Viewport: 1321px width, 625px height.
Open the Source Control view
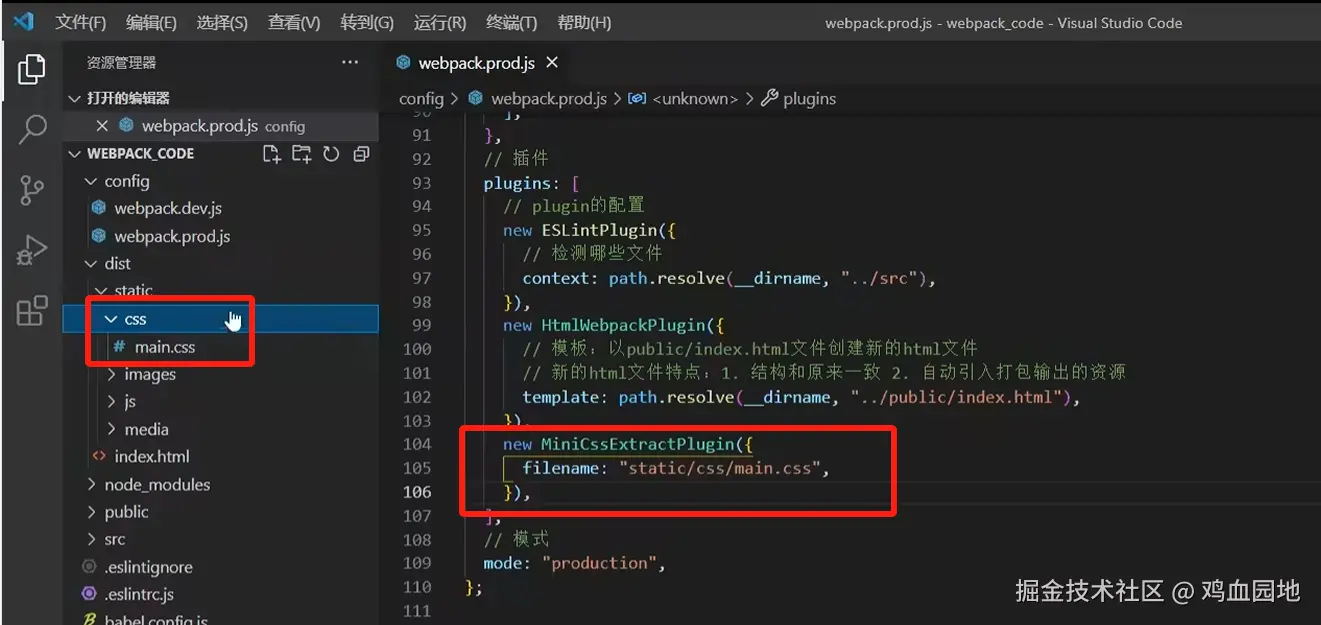(32, 189)
